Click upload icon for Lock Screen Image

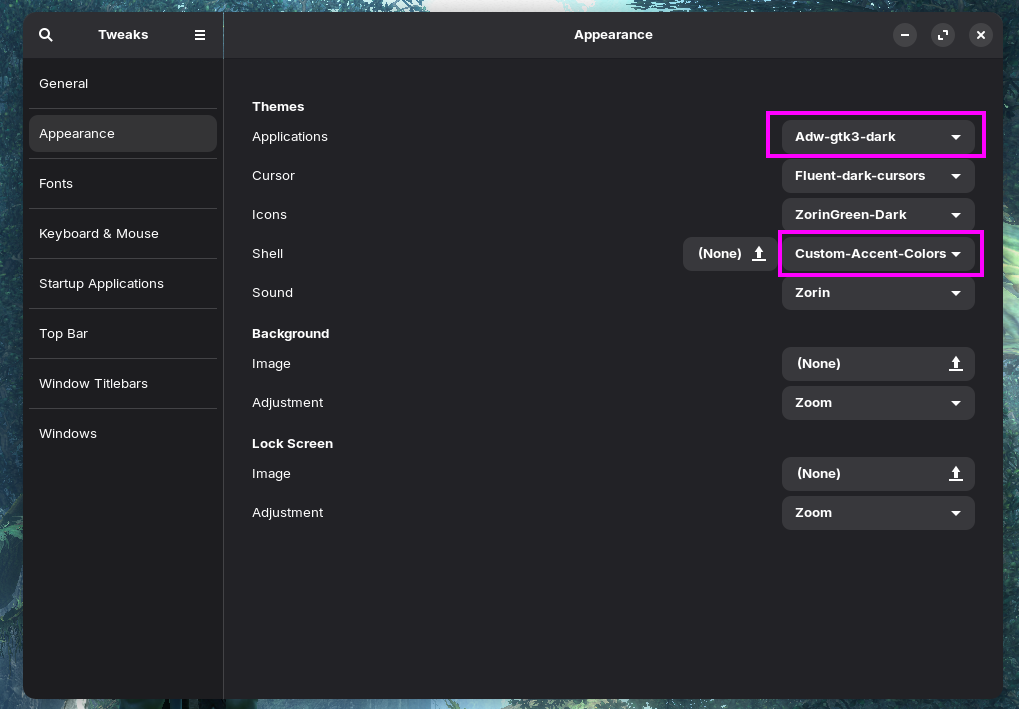(955, 474)
